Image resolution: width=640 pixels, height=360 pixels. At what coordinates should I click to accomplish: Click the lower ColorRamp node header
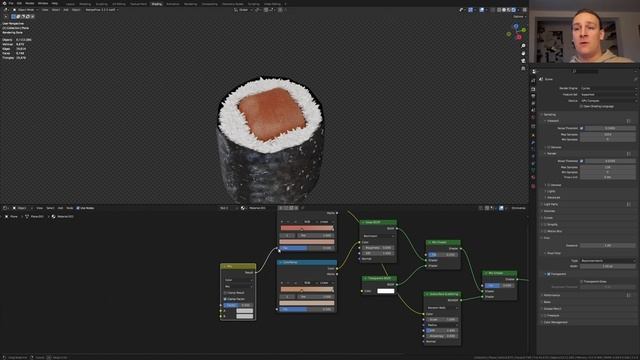click(x=307, y=262)
